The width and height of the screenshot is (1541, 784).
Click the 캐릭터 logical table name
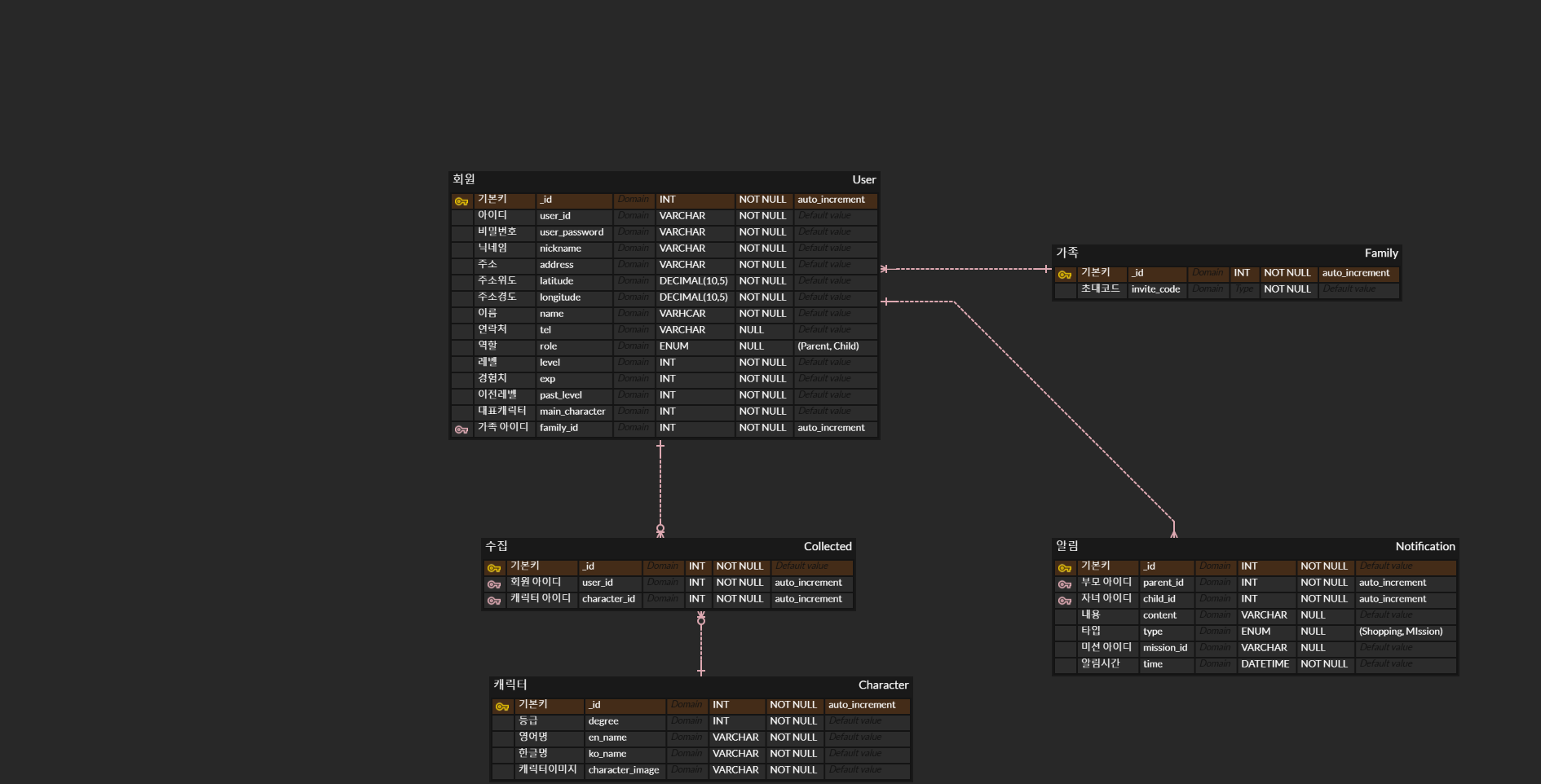(510, 685)
